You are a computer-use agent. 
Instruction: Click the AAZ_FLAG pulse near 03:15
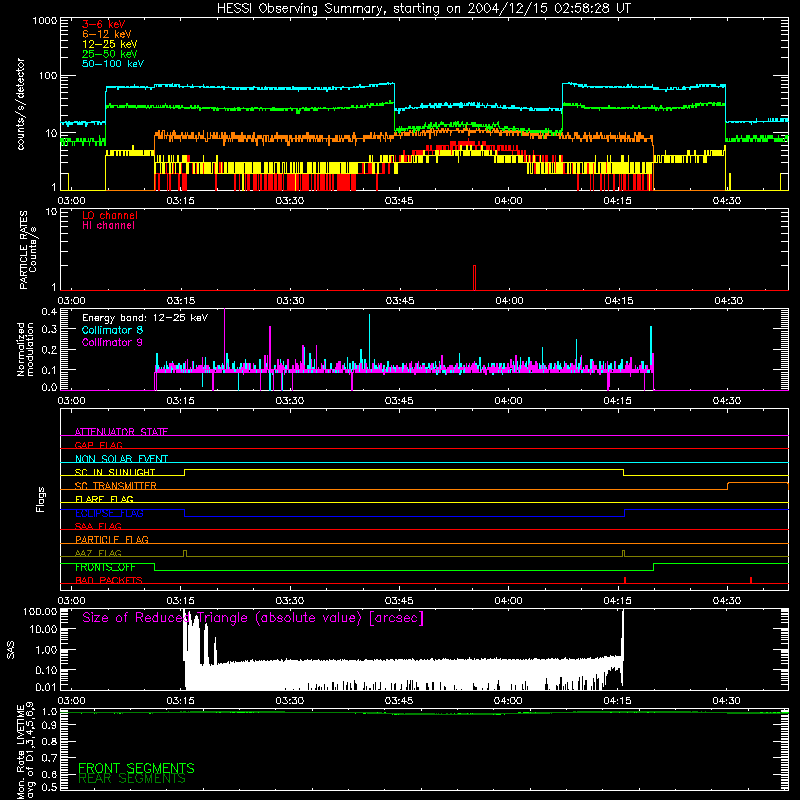pyautogui.click(x=185, y=554)
